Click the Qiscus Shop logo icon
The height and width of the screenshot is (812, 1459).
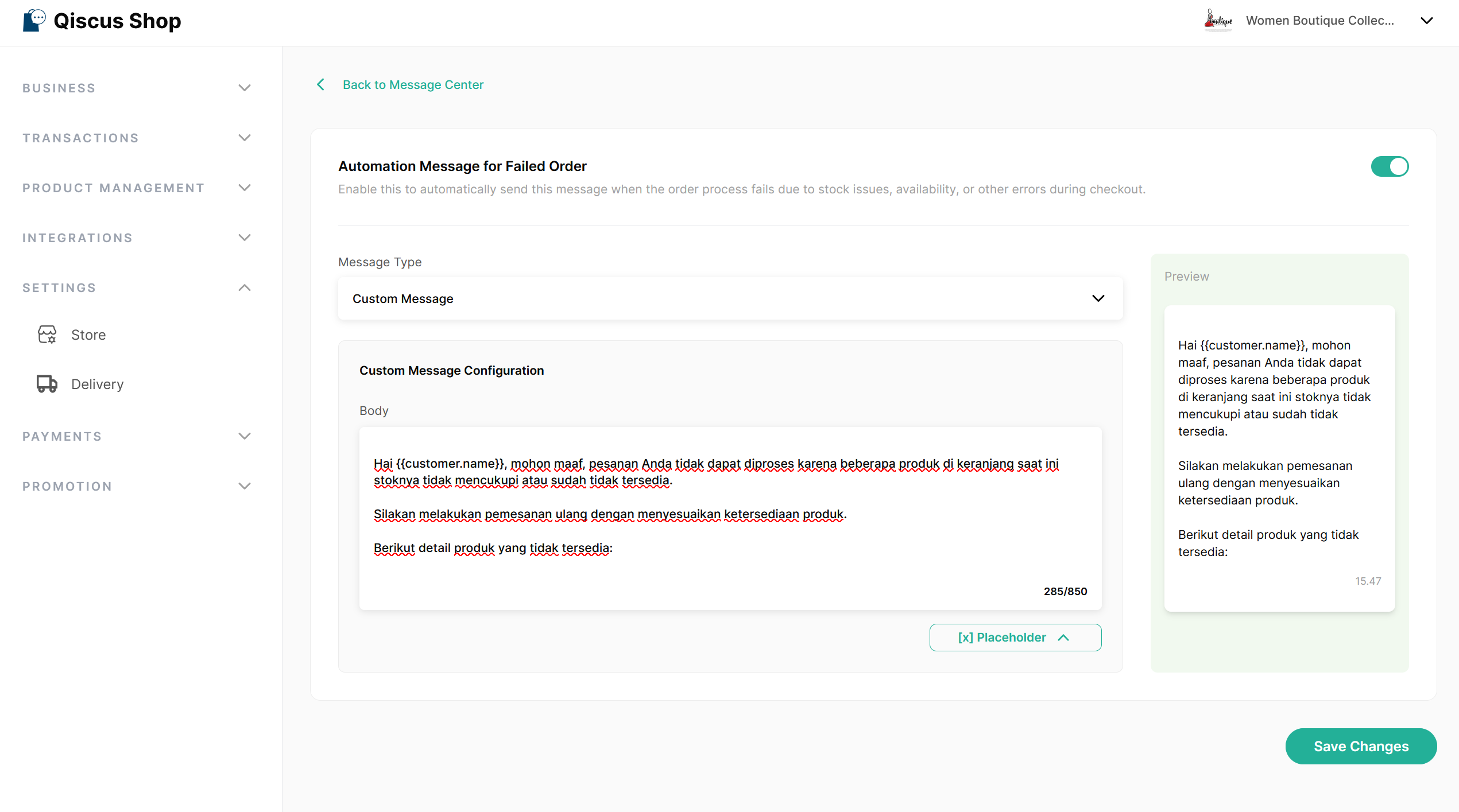coord(34,21)
